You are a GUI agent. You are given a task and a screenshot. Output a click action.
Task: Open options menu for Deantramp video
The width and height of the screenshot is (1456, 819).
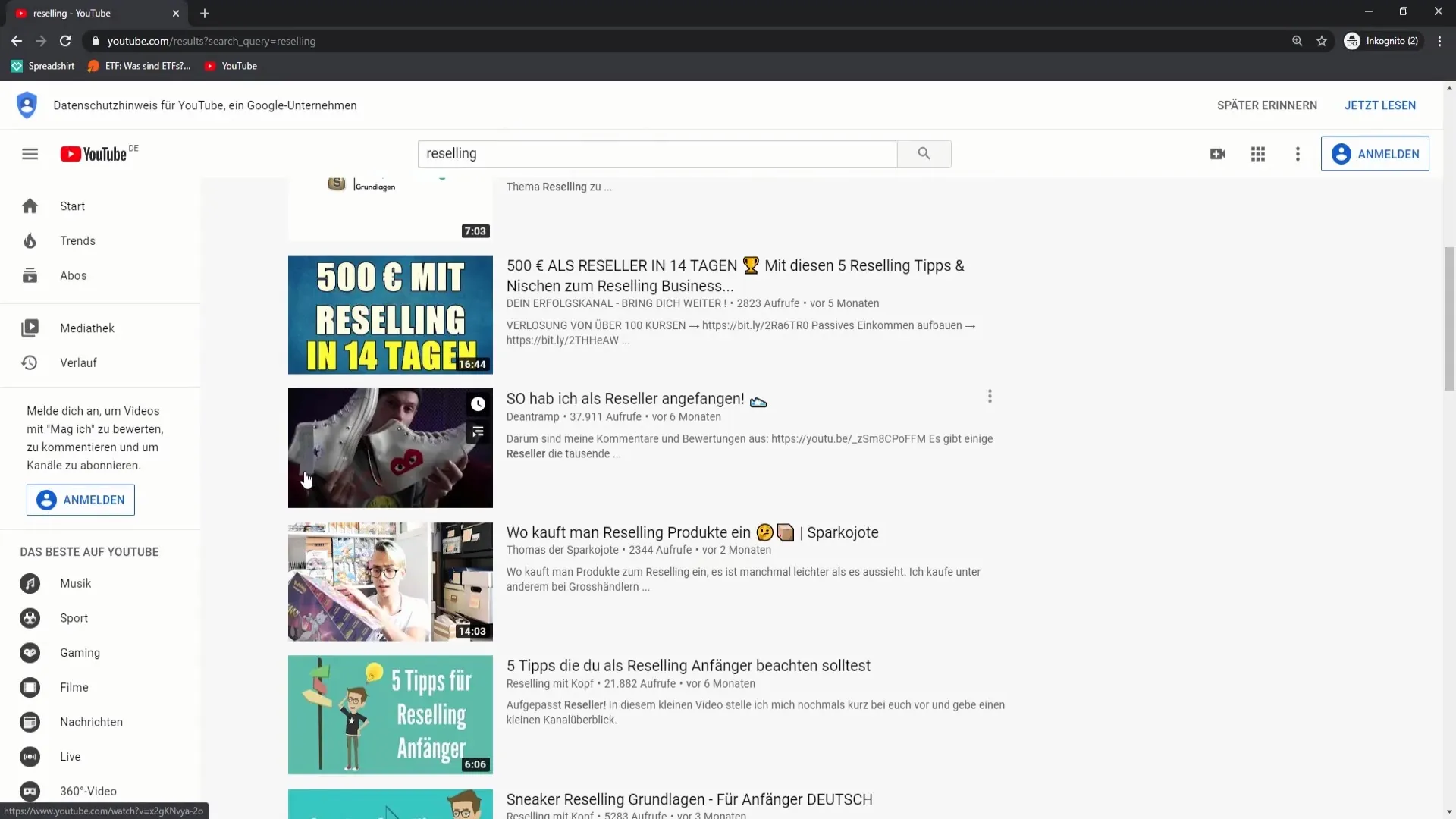point(990,397)
